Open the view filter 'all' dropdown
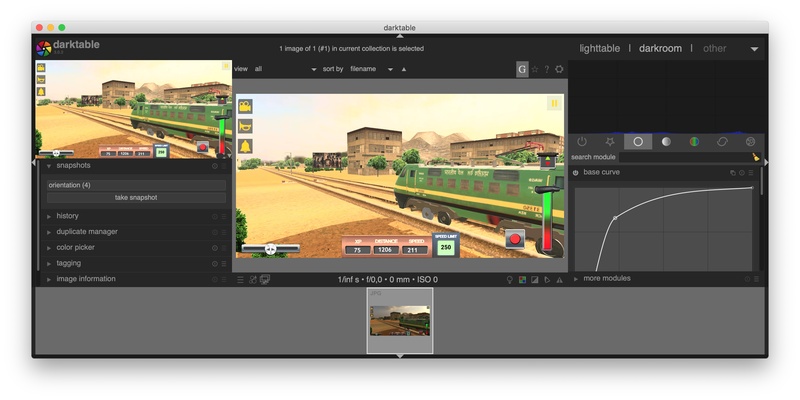 (285, 69)
